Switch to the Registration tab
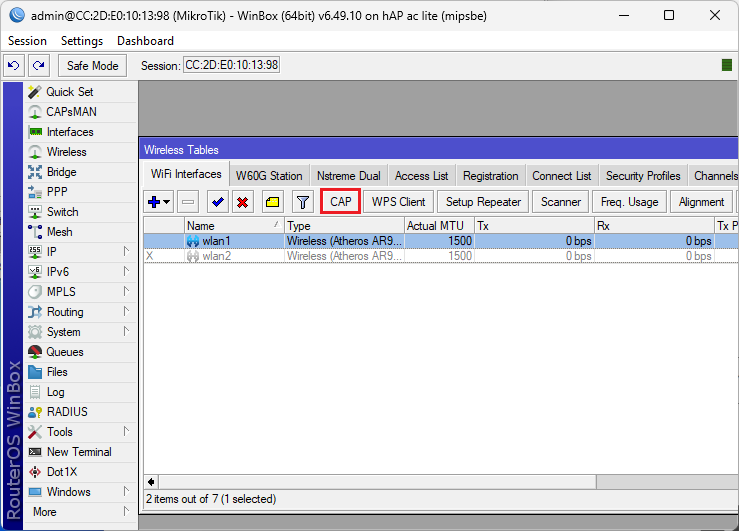This screenshot has height=531, width=739. click(x=491, y=176)
